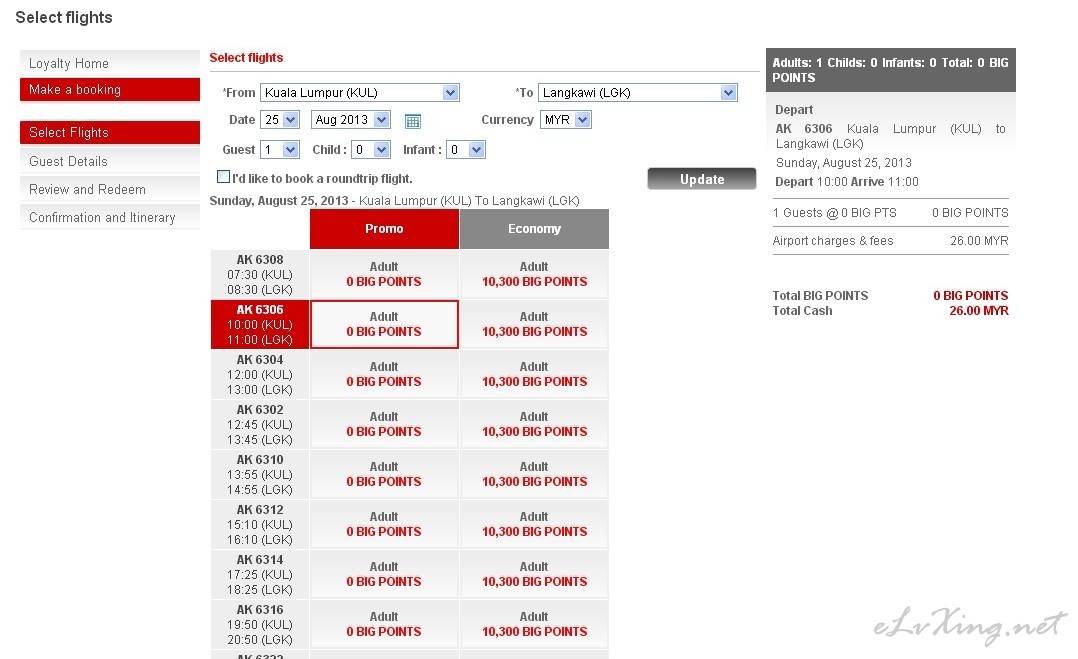Click the Total BIG POINTS summary value
The height and width of the screenshot is (659, 1078).
tap(971, 295)
